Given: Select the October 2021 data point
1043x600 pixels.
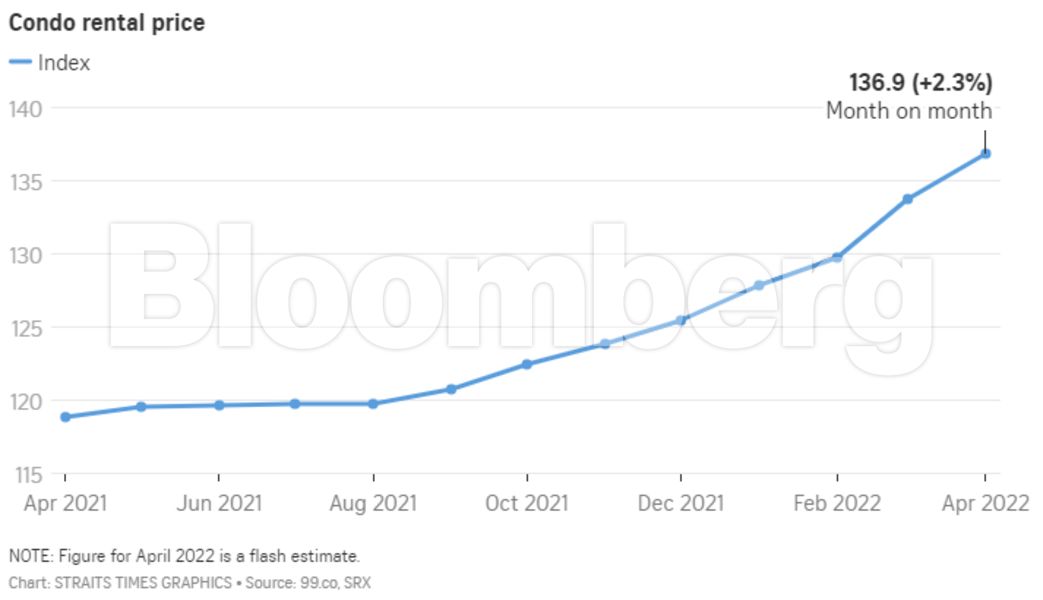Looking at the screenshot, I should point(527,364).
